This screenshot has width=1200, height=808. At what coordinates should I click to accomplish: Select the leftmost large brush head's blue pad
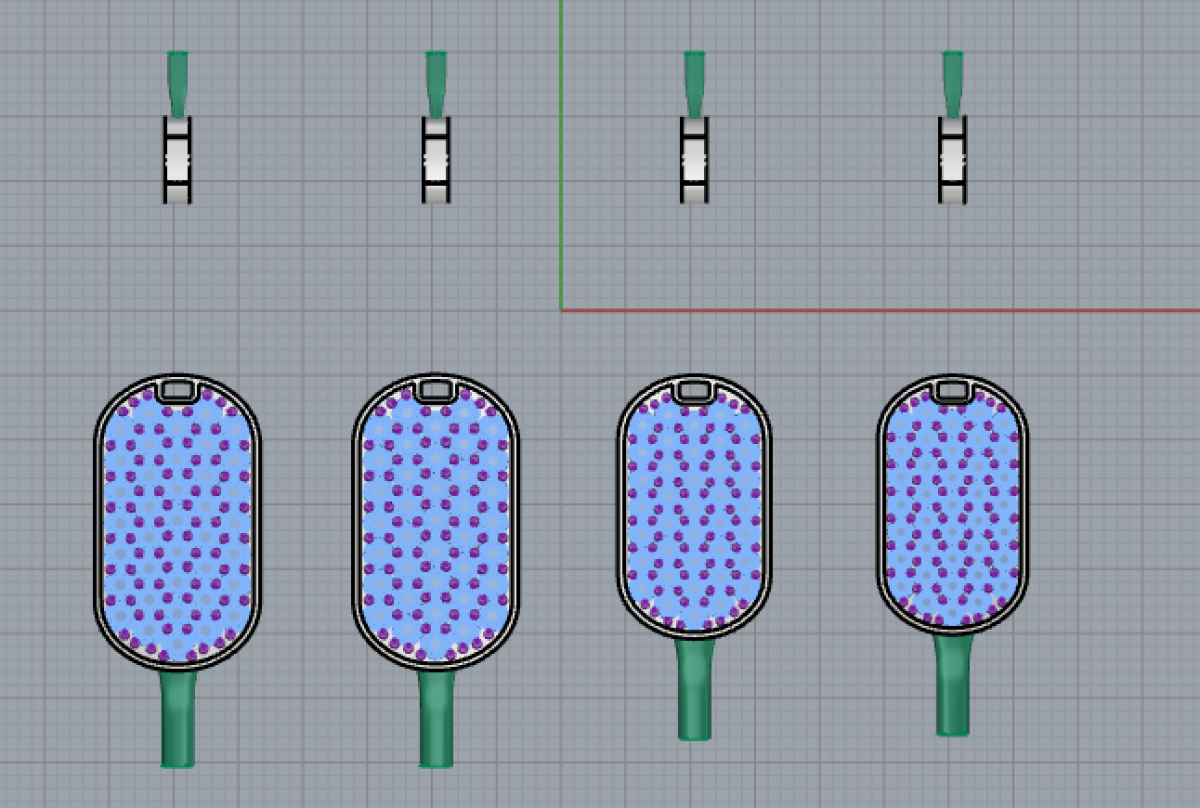(177, 526)
